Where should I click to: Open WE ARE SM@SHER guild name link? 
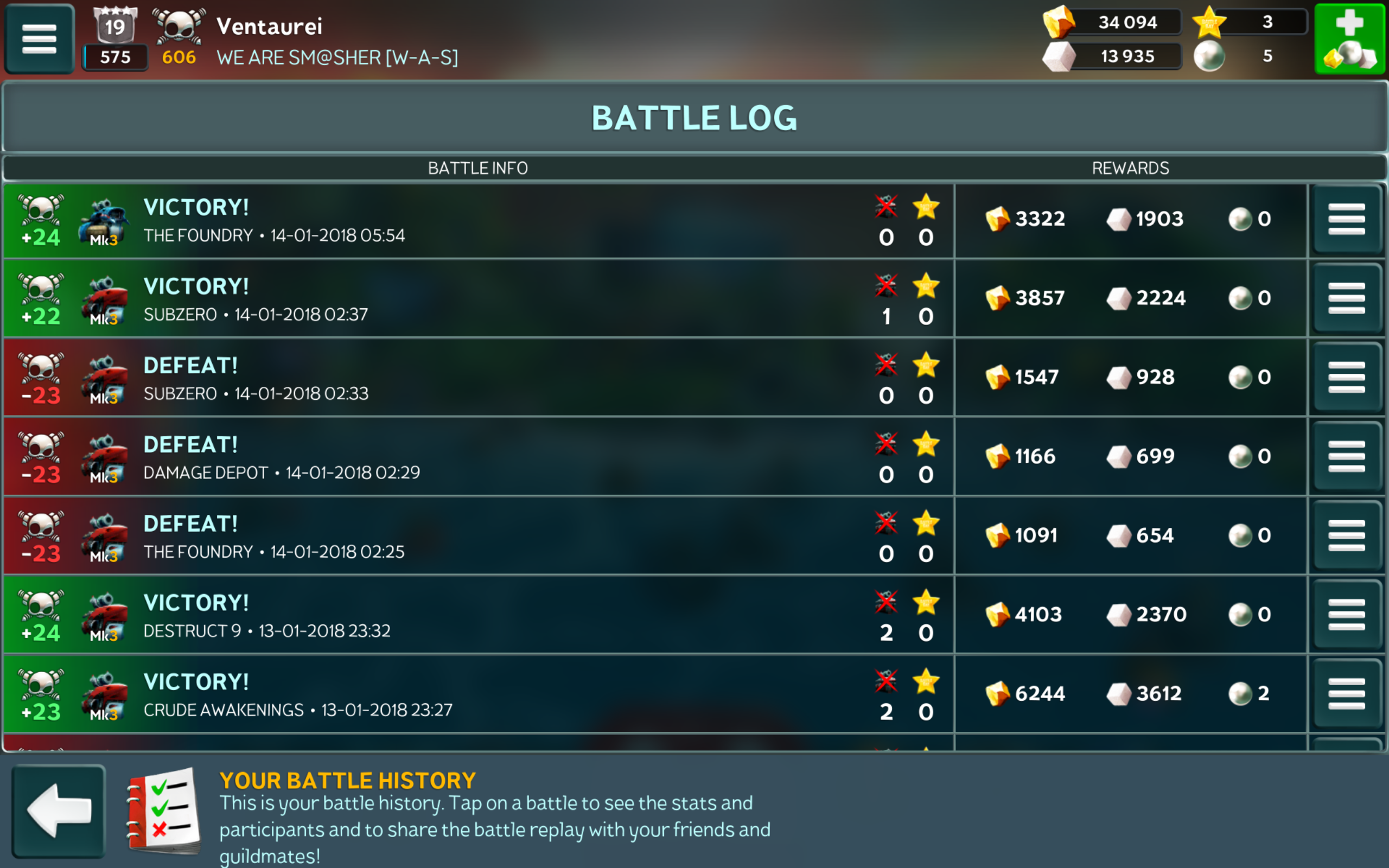click(337, 58)
